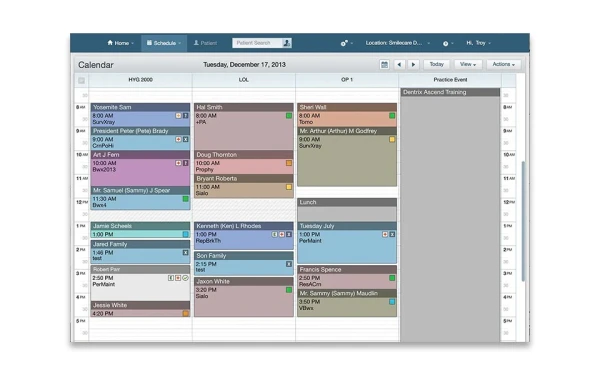Click the calendar vertical scrollbar thumb
This screenshot has height=375, width=600.
point(523,222)
